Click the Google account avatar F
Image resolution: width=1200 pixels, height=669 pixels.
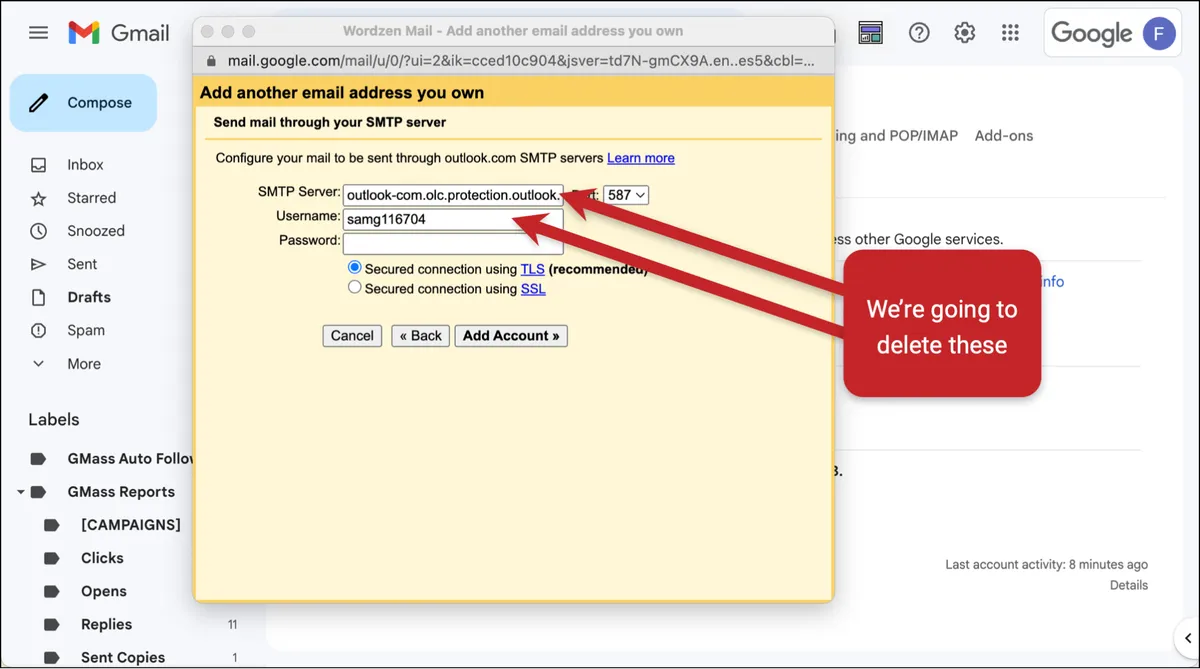tap(1159, 33)
